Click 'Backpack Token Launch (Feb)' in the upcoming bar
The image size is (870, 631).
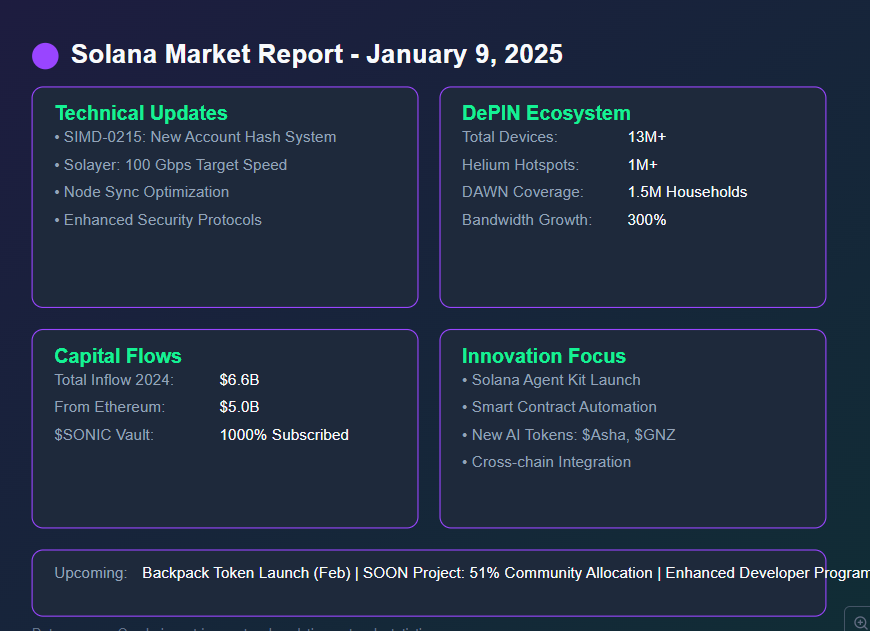click(x=246, y=573)
